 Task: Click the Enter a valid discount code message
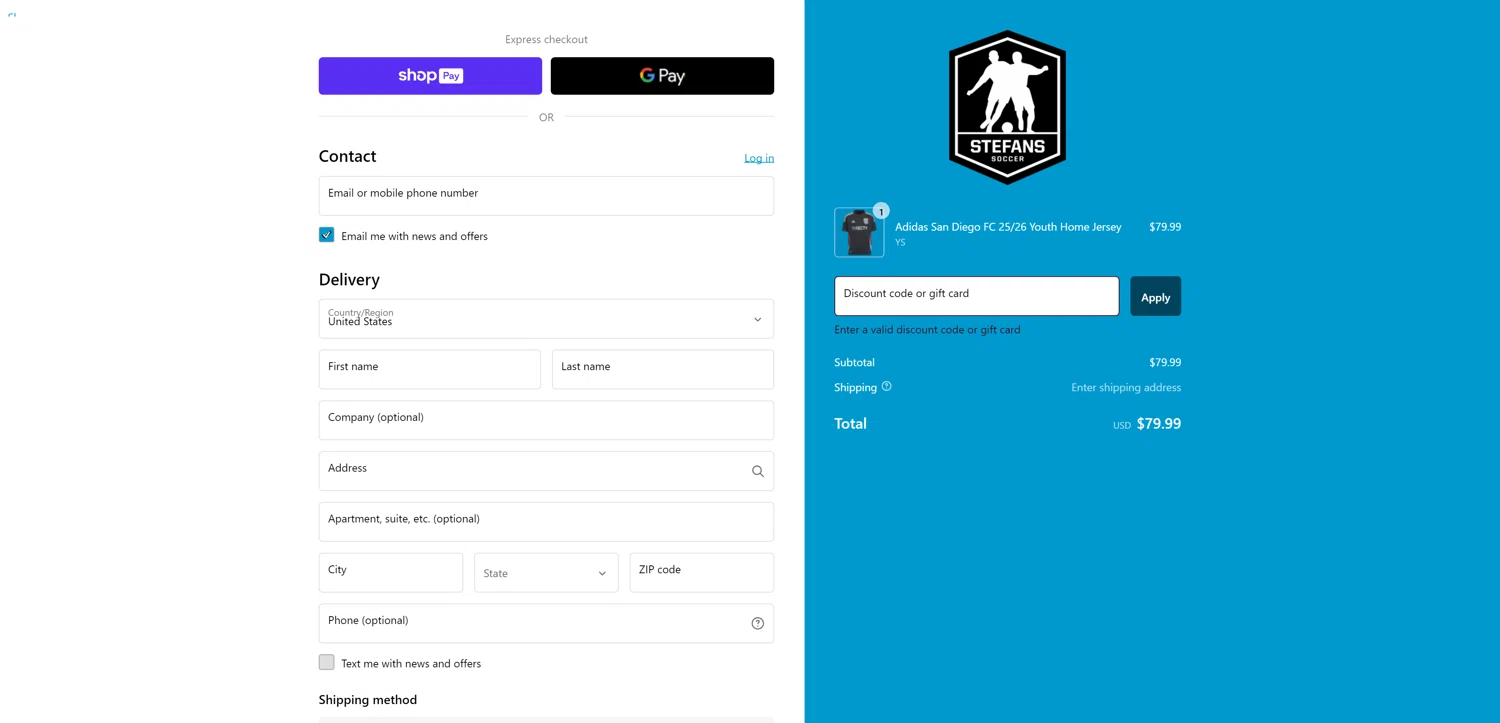tap(928, 330)
